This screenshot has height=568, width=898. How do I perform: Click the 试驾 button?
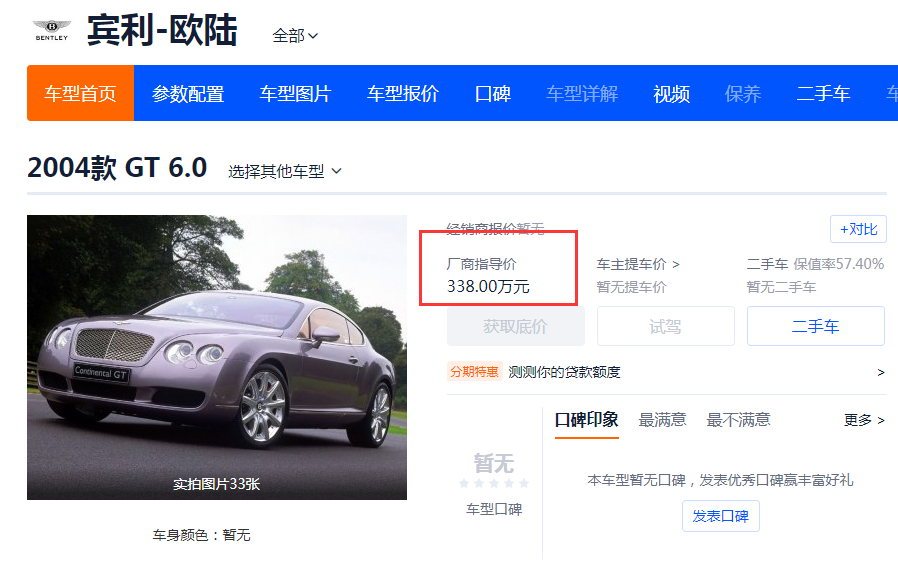point(665,326)
